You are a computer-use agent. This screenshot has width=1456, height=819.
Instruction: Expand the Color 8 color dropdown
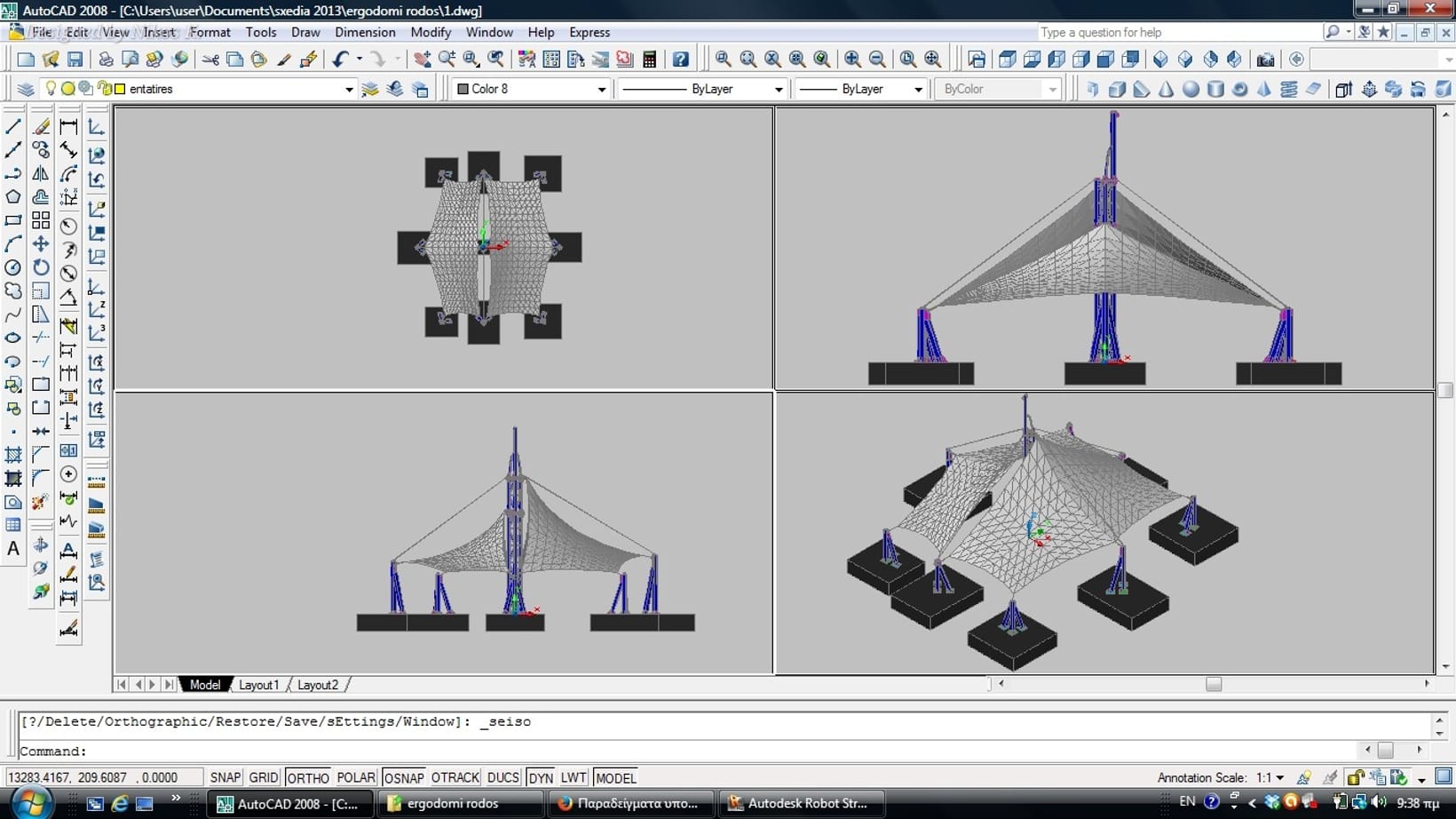point(601,89)
